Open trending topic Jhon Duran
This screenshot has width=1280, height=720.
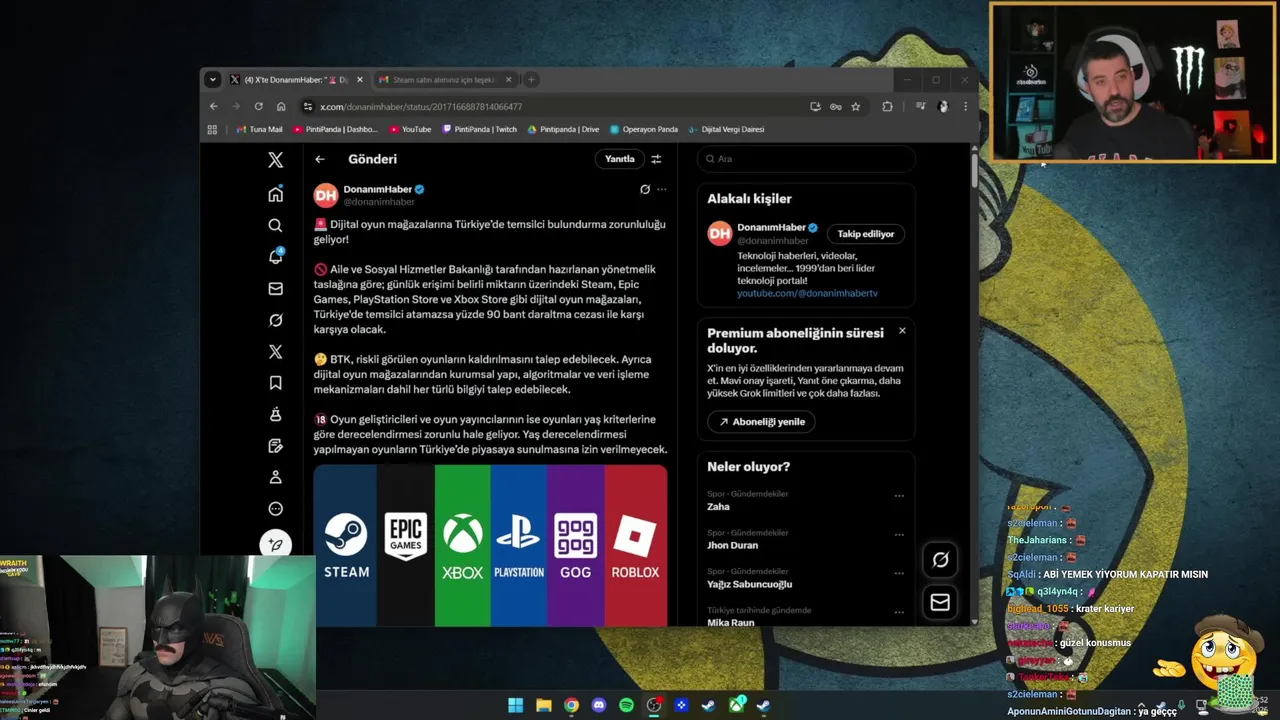click(x=732, y=545)
